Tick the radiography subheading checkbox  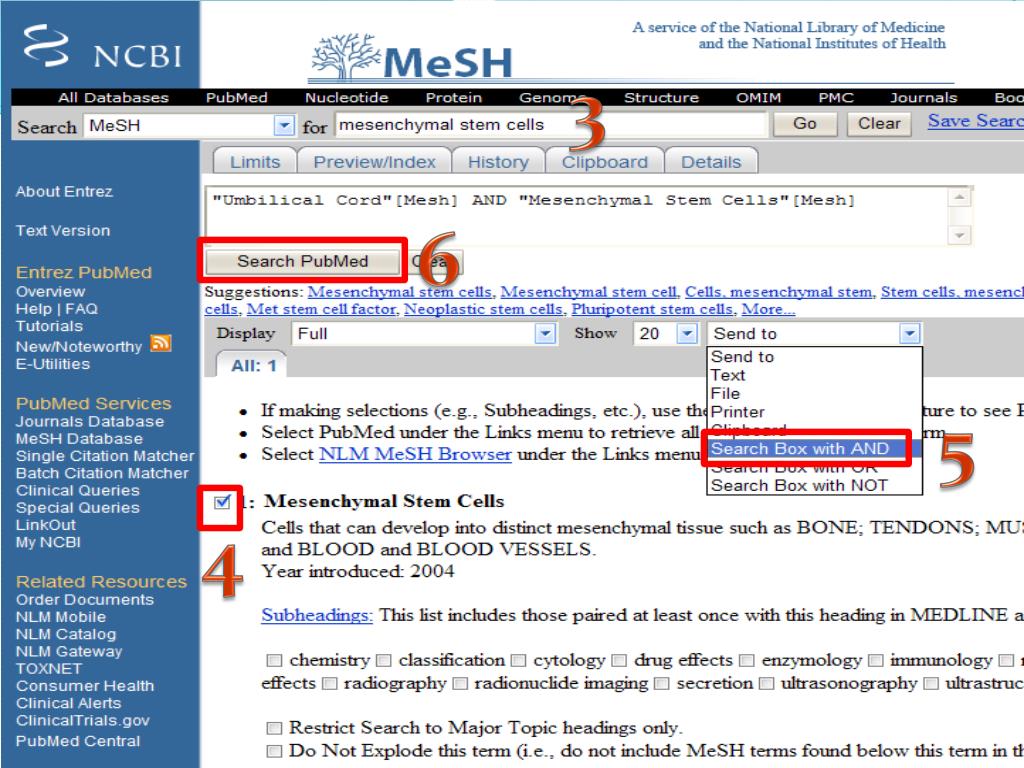tap(330, 684)
